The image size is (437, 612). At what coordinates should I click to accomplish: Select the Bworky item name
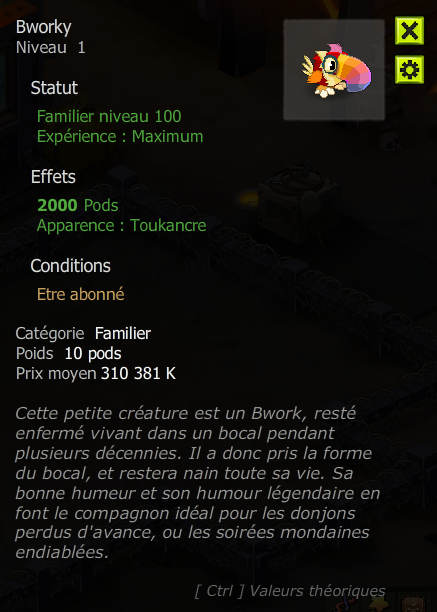[44, 27]
